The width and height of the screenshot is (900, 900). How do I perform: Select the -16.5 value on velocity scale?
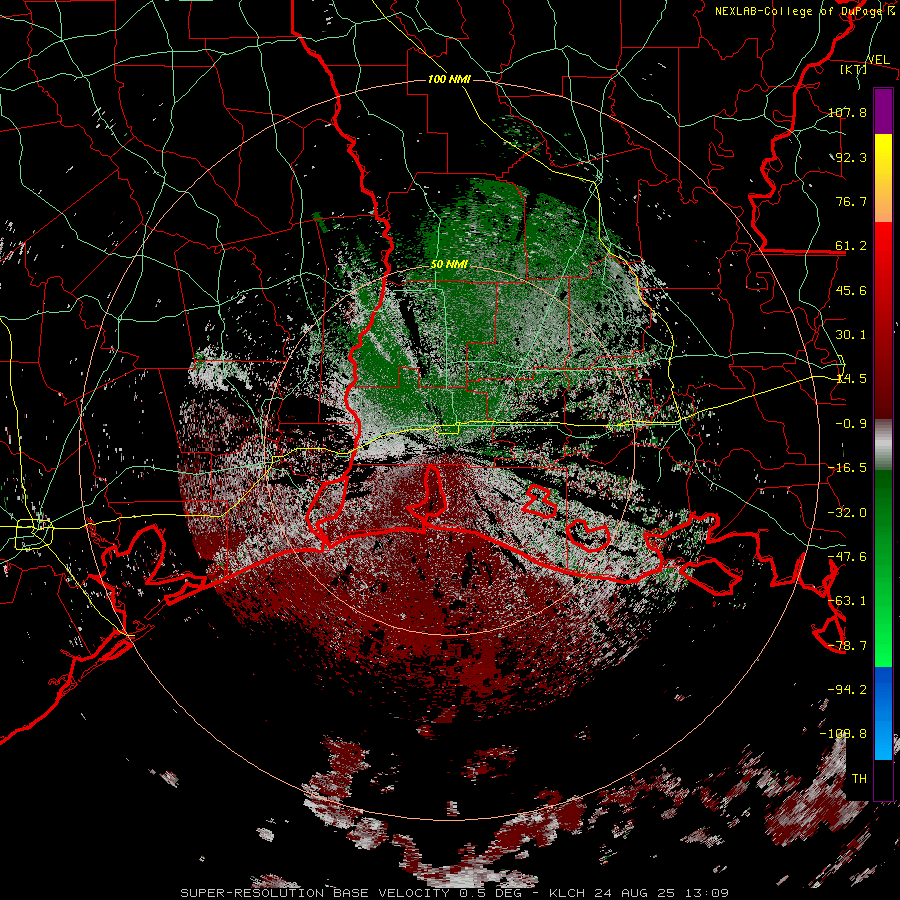[847, 468]
